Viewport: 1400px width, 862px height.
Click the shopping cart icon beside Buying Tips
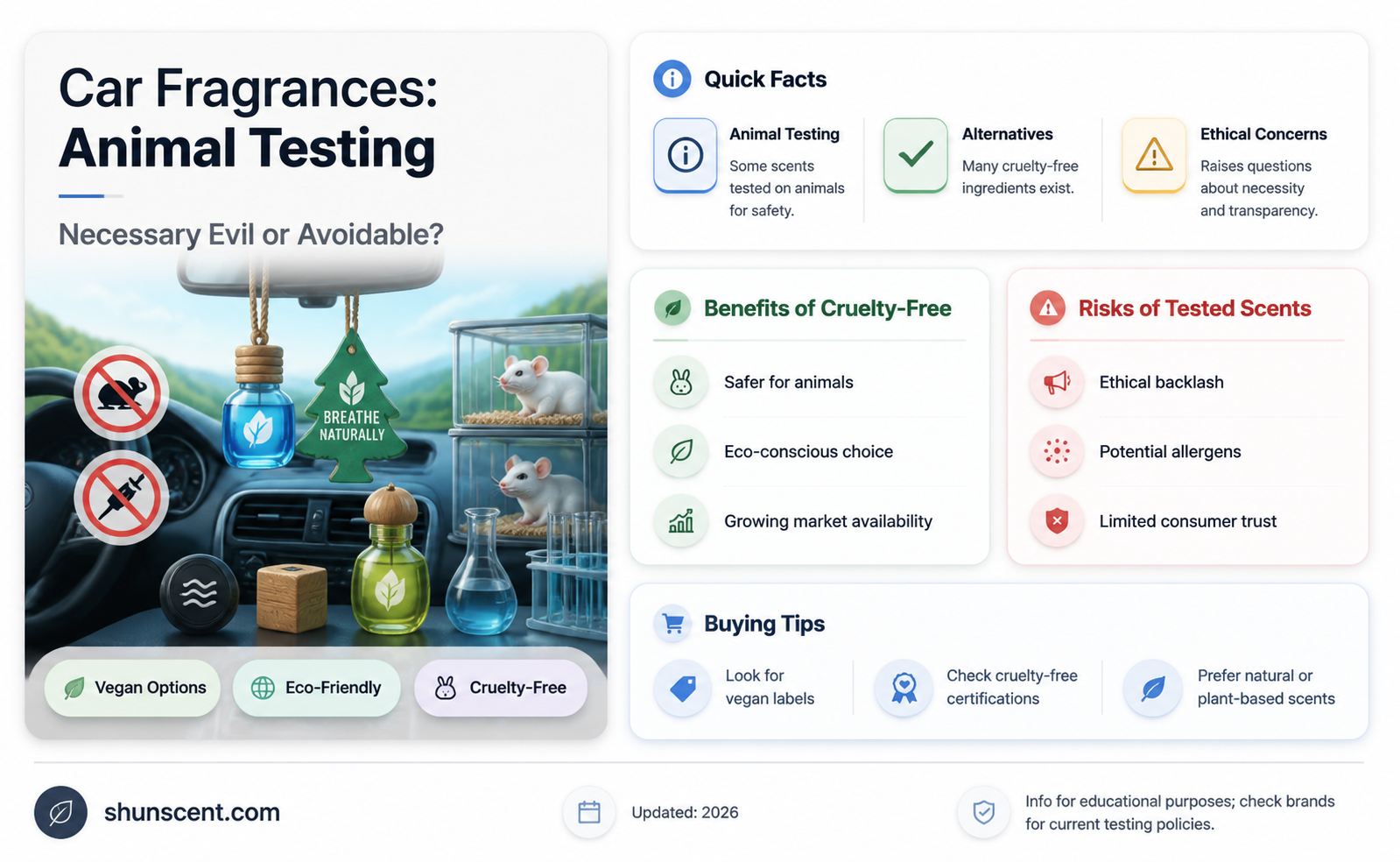pyautogui.click(x=672, y=624)
